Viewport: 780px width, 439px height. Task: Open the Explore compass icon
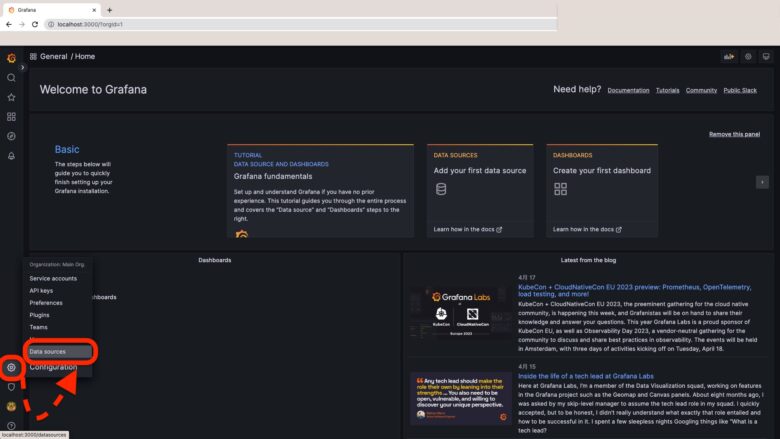[11, 136]
